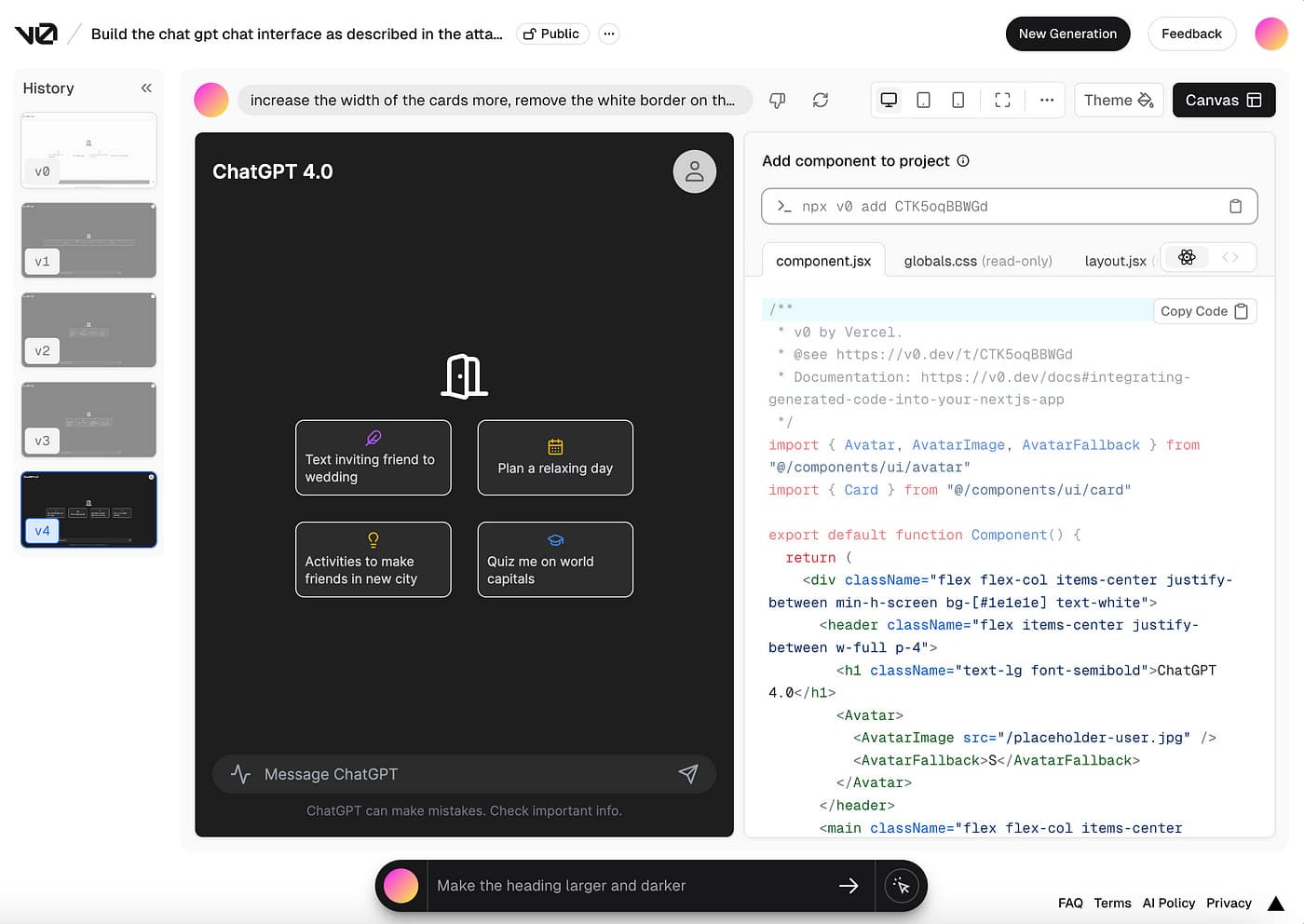Click the thumbs down feedback icon

pyautogui.click(x=777, y=101)
